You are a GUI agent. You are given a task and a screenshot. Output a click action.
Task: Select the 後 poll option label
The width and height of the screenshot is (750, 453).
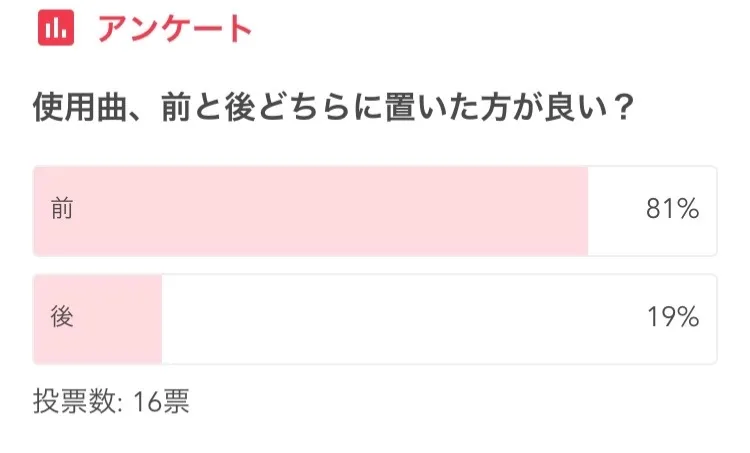[x=62, y=319]
